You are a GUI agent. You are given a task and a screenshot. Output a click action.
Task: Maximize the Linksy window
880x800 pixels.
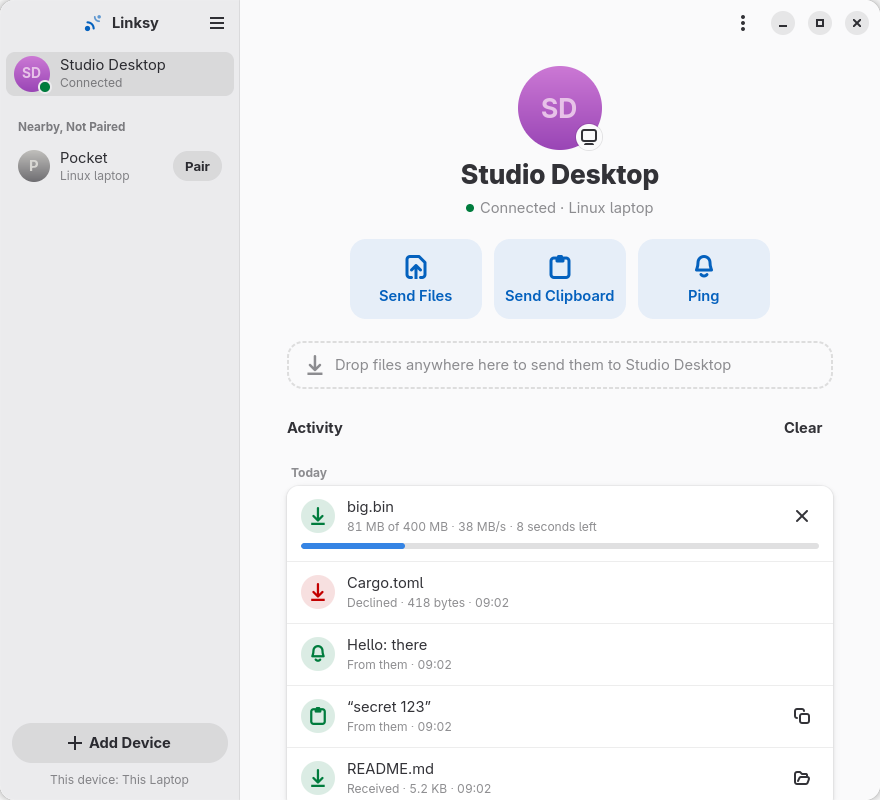click(819, 23)
